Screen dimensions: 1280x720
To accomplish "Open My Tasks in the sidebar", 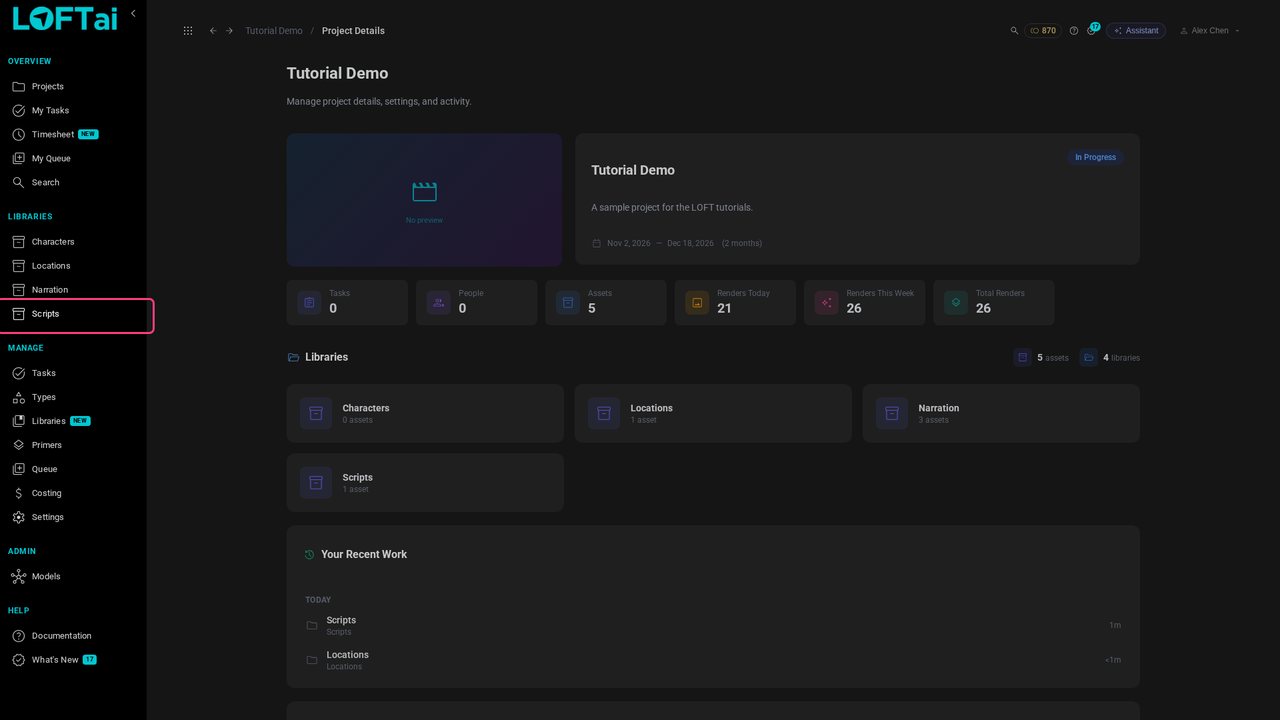I will point(73,110).
